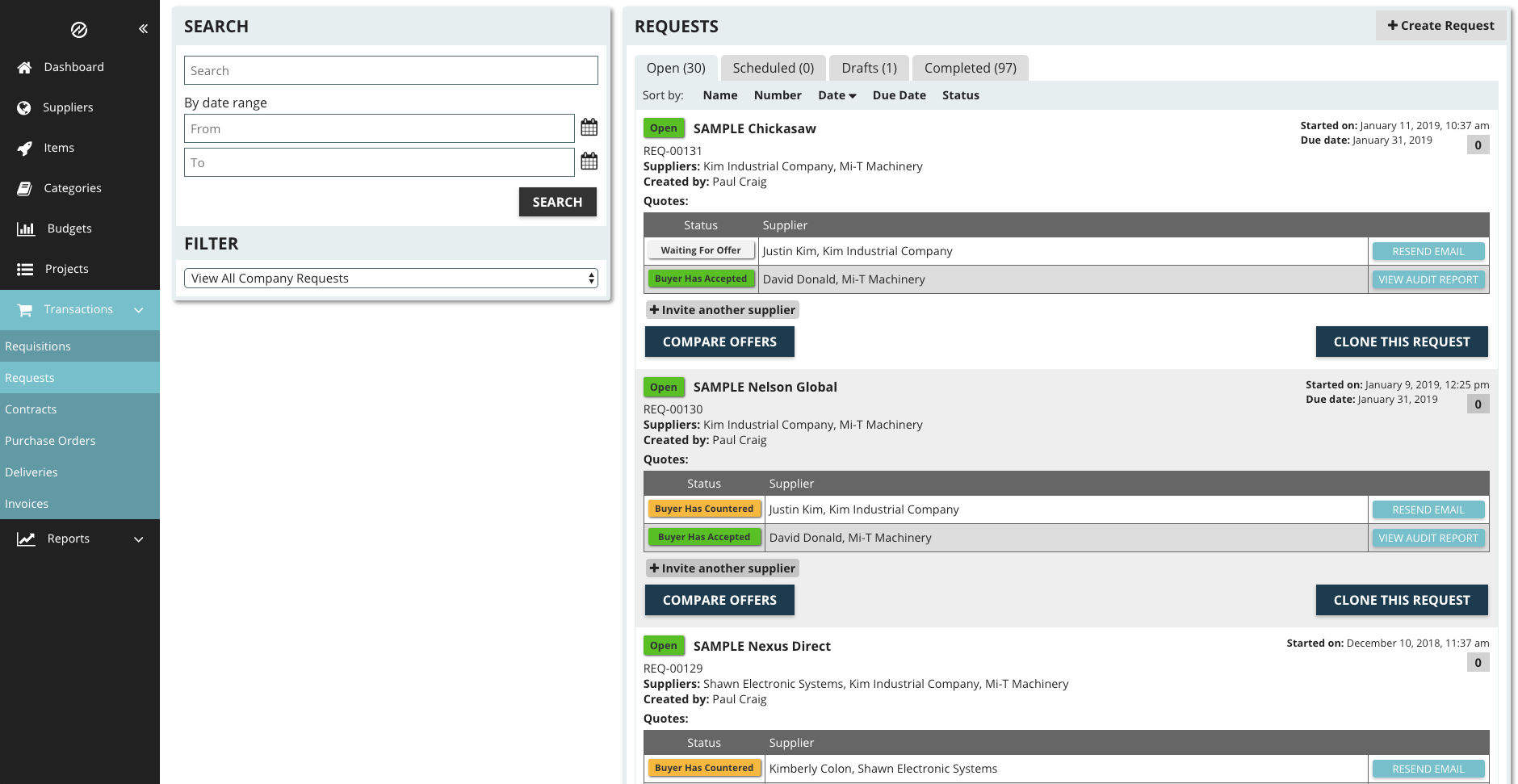Click the Categories book icon

pyautogui.click(x=25, y=188)
